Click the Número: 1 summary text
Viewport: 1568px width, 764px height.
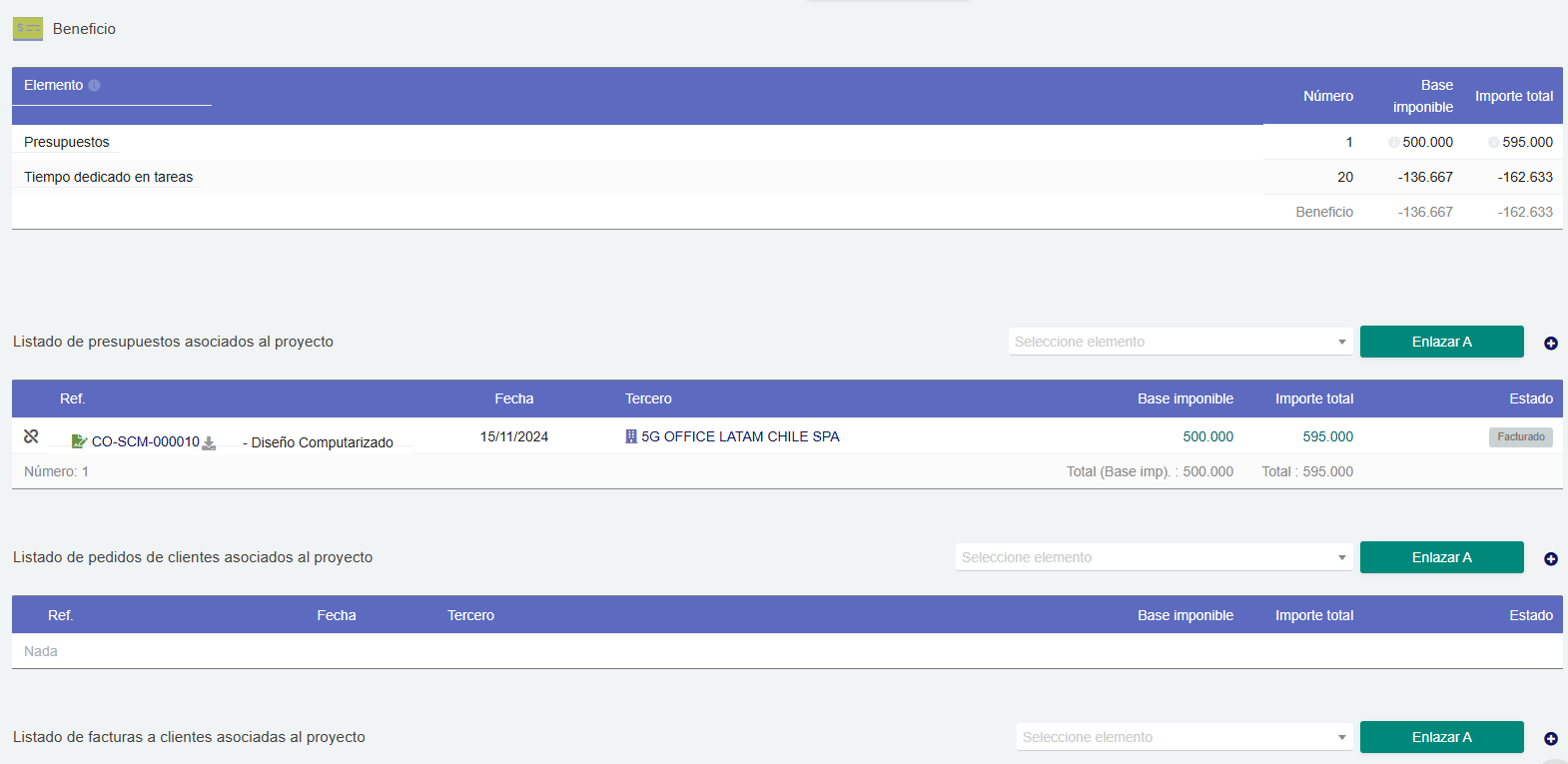[x=57, y=471]
